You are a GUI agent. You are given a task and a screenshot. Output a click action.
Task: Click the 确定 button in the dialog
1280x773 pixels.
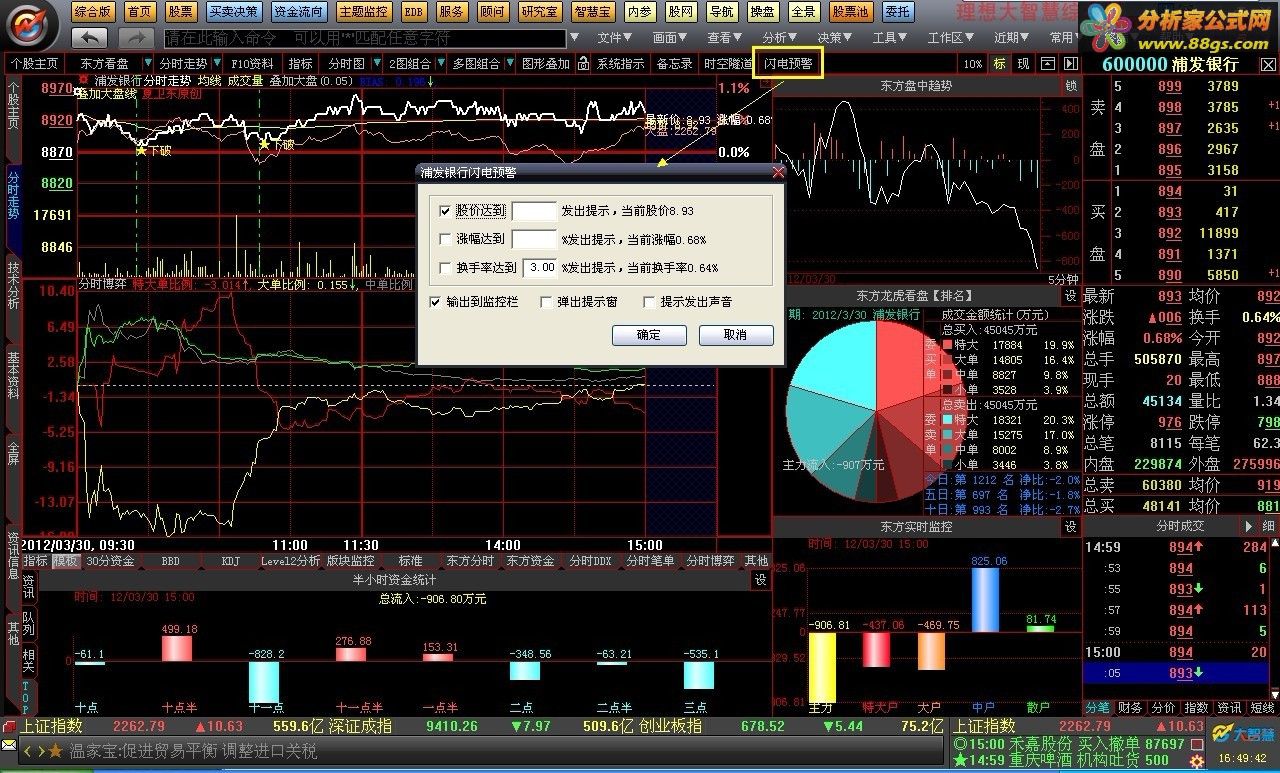(649, 335)
